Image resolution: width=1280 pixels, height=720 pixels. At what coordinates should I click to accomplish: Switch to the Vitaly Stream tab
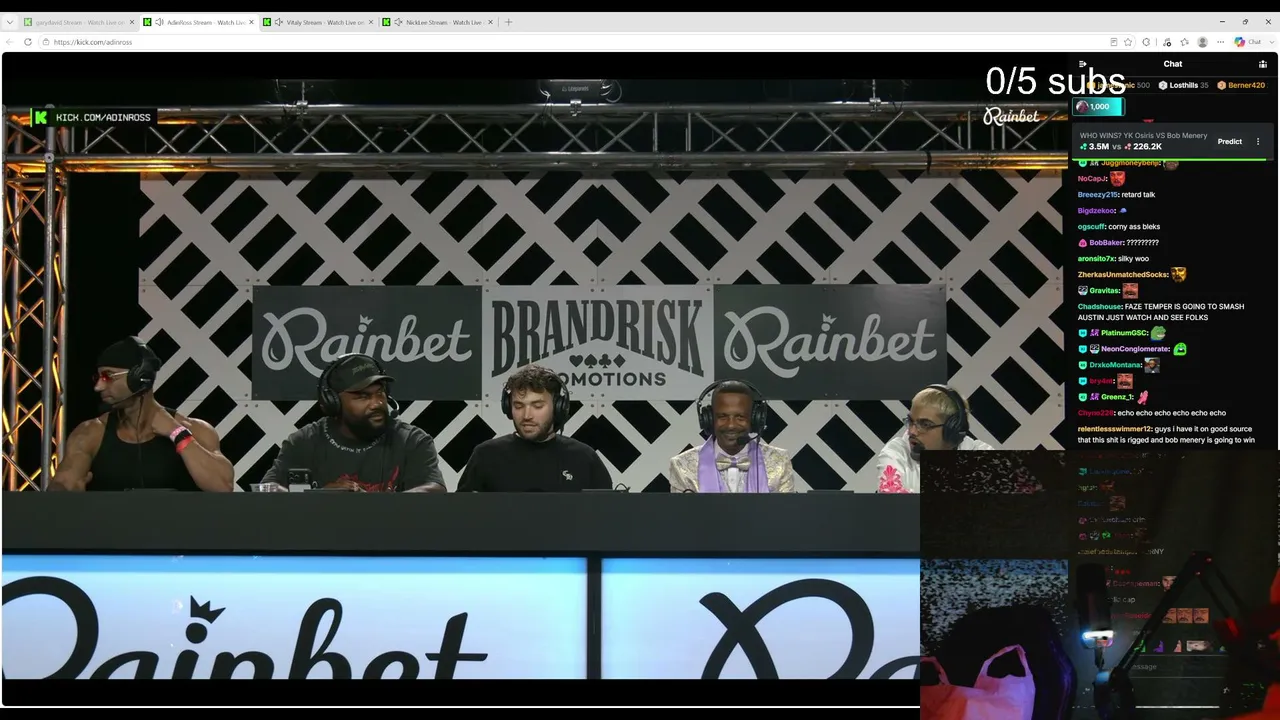318,22
